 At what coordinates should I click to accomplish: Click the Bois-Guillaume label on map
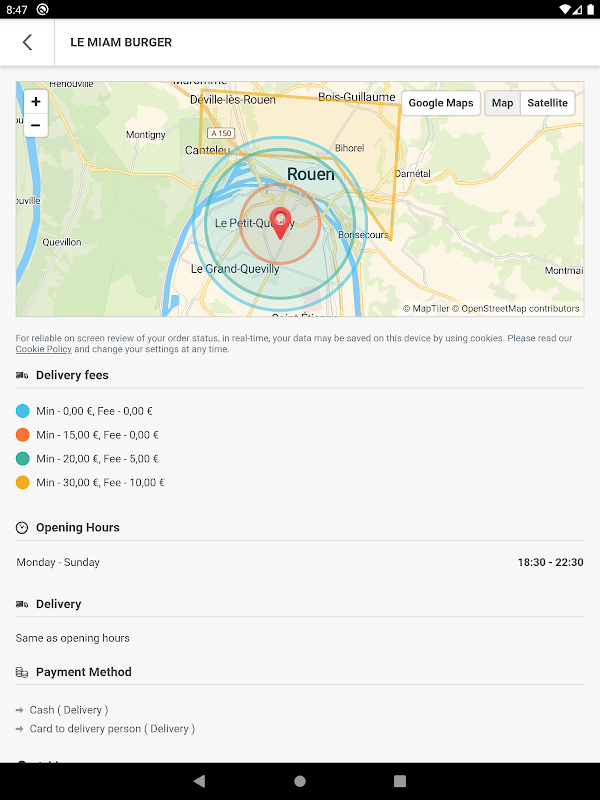(357, 97)
